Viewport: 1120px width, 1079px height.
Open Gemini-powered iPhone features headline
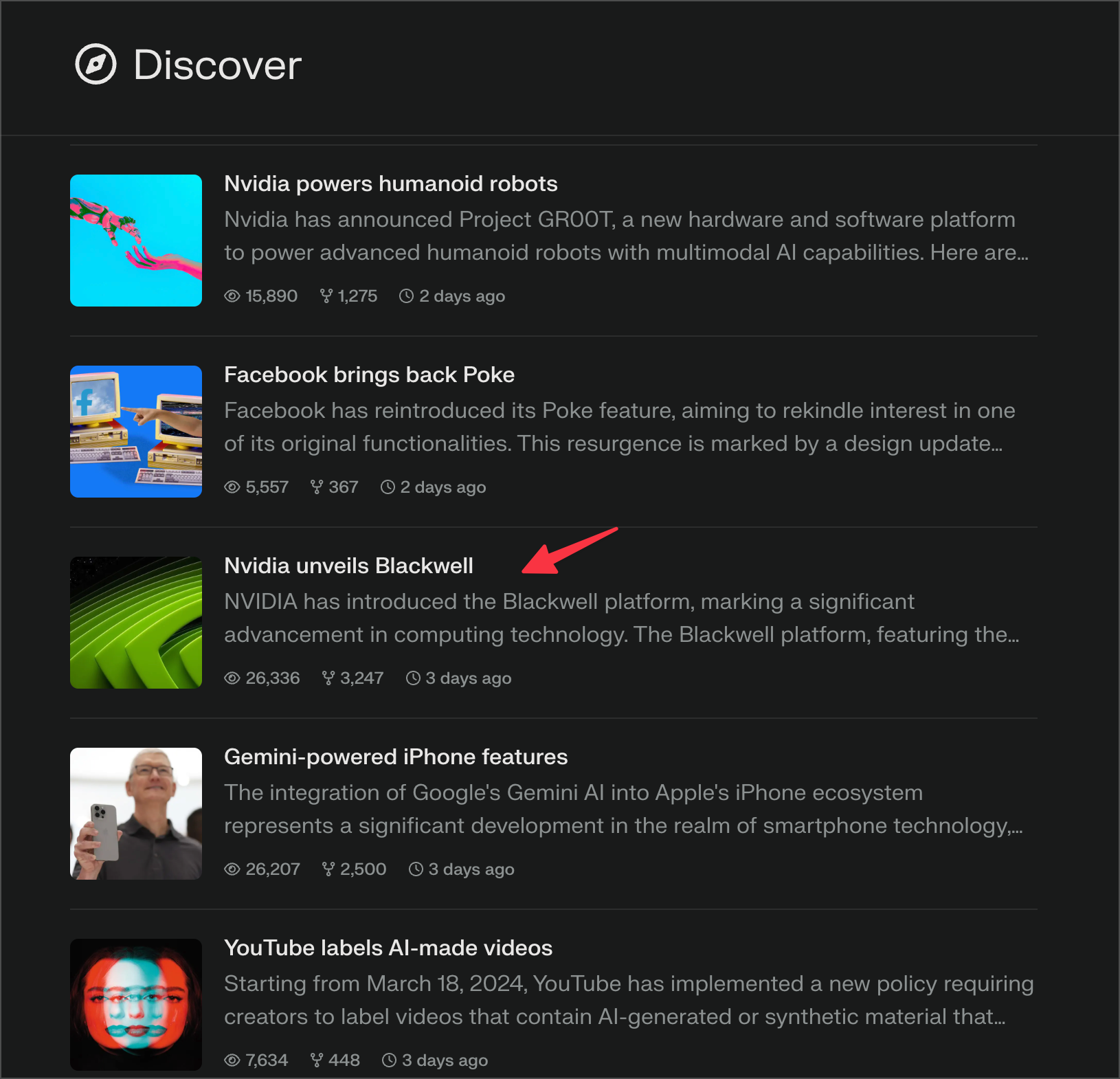tap(396, 757)
